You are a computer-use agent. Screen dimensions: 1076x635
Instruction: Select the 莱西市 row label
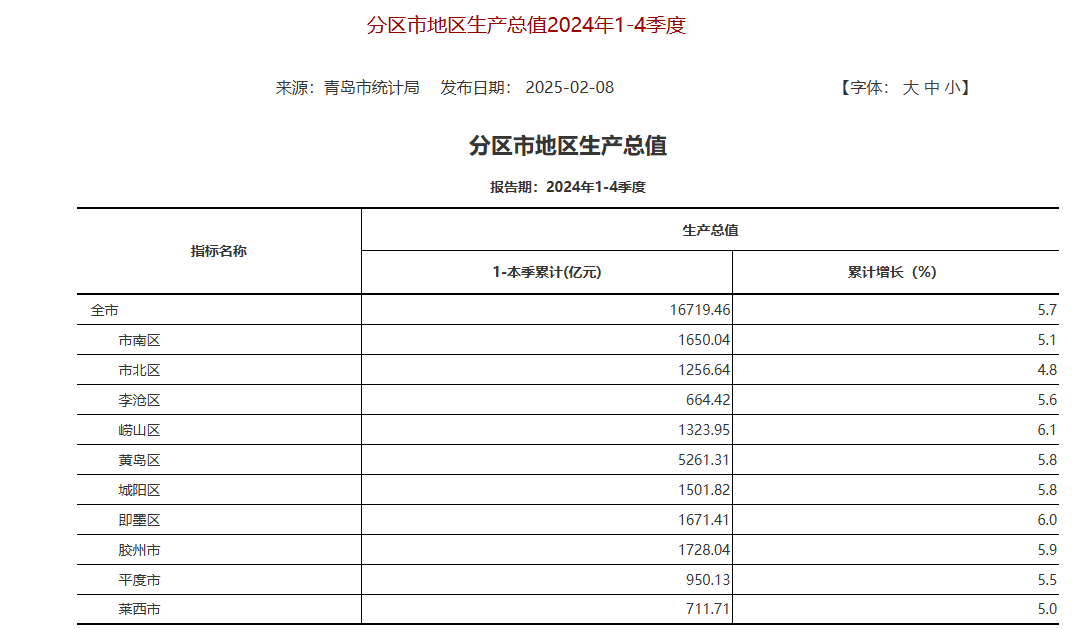139,610
